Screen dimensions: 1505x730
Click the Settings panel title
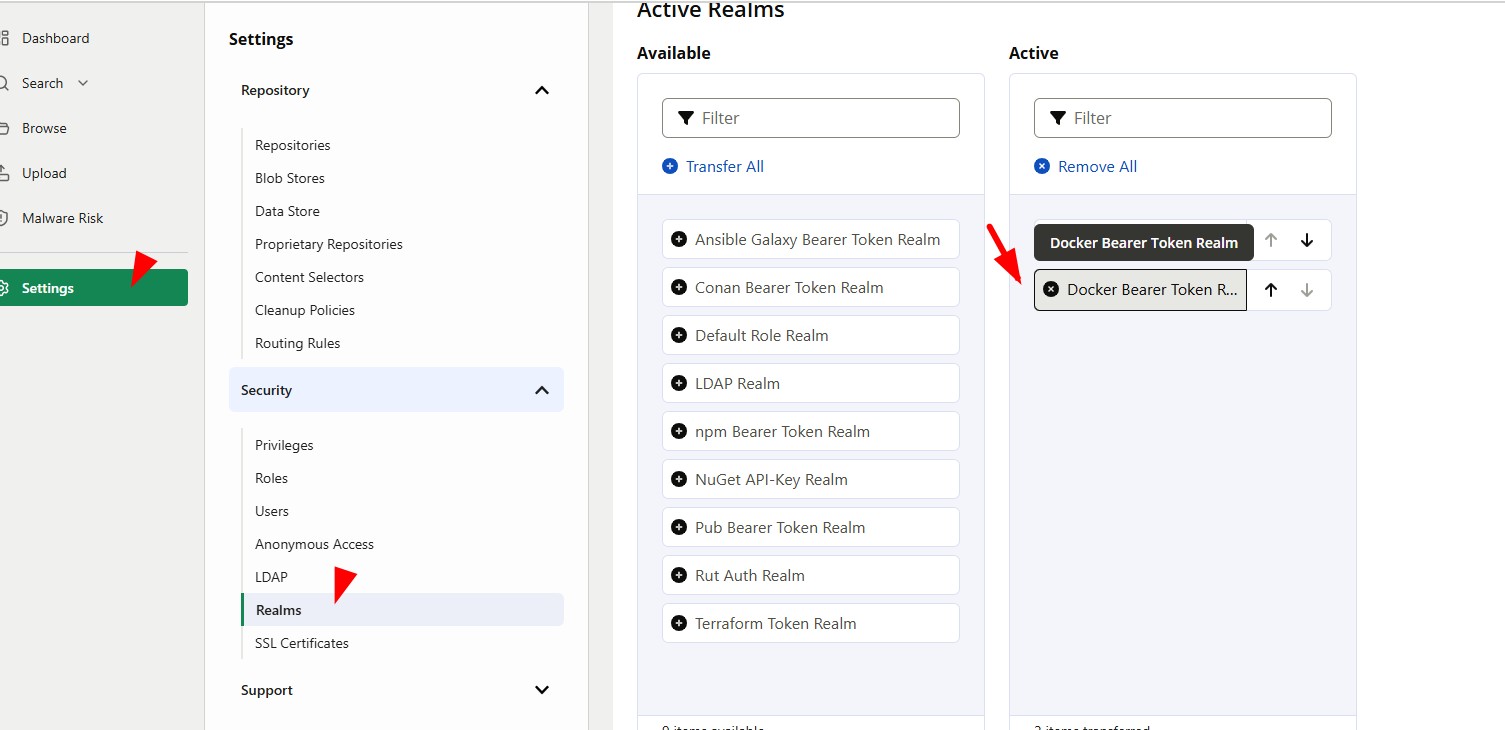(x=261, y=39)
